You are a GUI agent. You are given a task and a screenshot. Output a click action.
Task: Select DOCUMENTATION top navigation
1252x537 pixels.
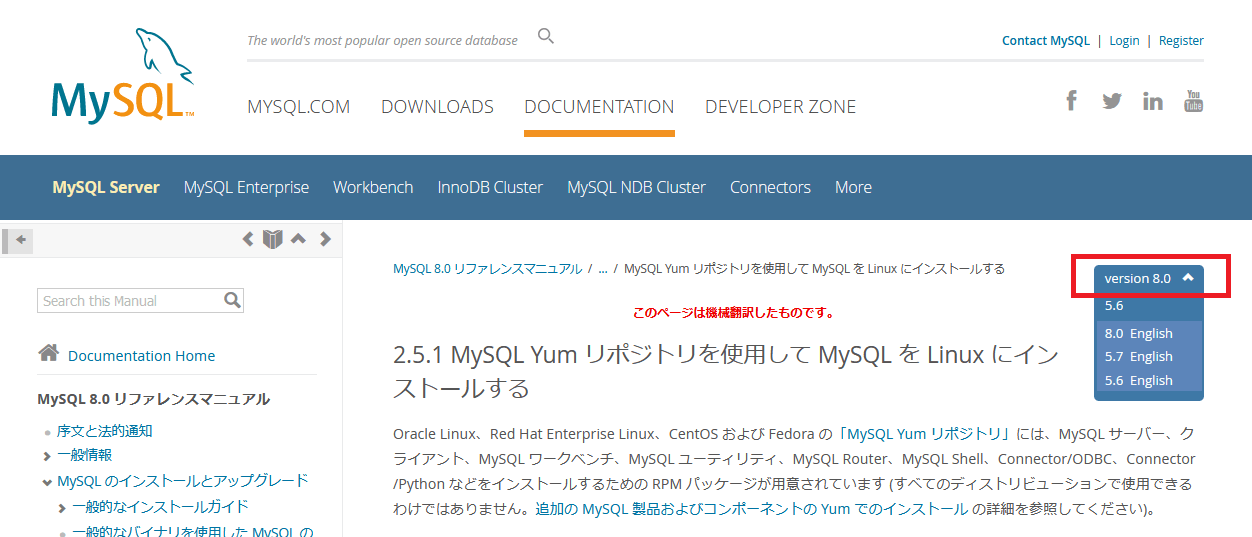[x=599, y=106]
